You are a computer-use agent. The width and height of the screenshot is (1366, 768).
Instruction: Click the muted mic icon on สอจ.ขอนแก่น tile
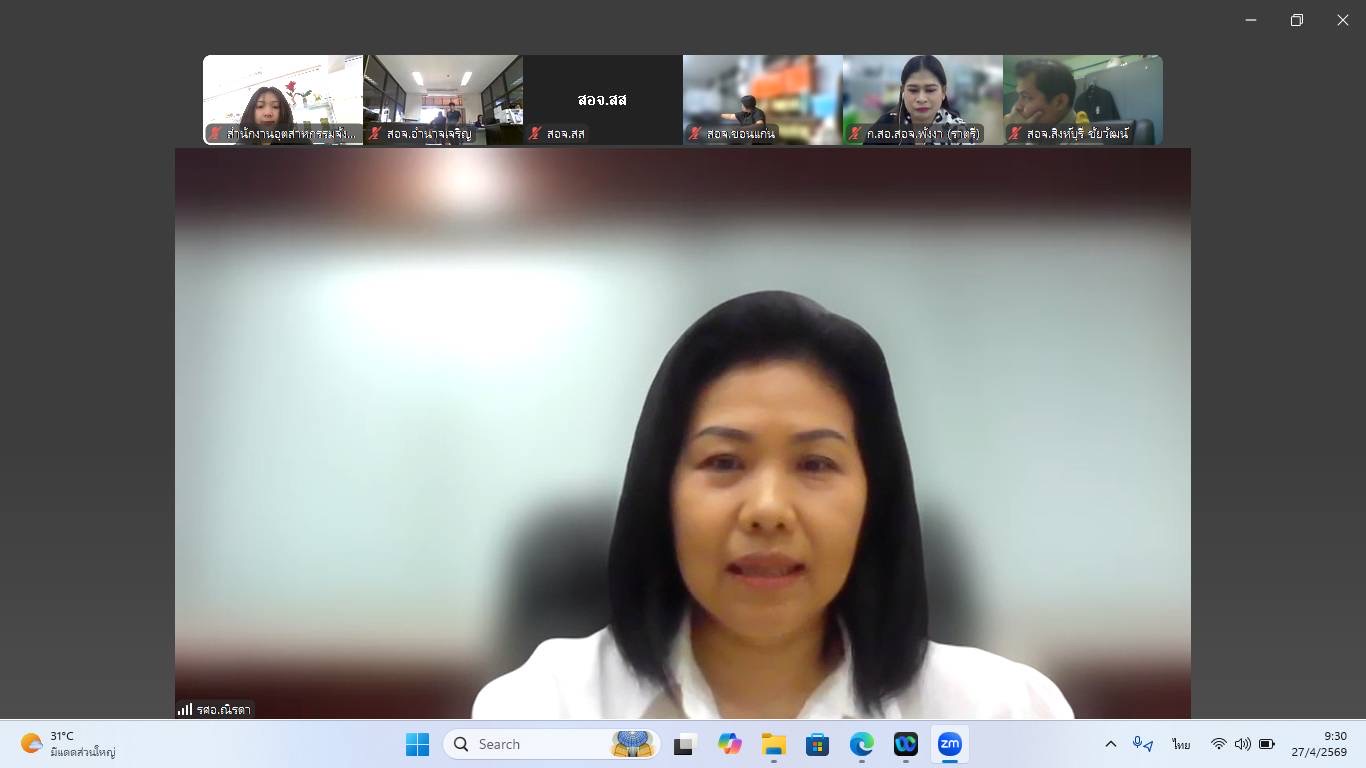pos(695,134)
